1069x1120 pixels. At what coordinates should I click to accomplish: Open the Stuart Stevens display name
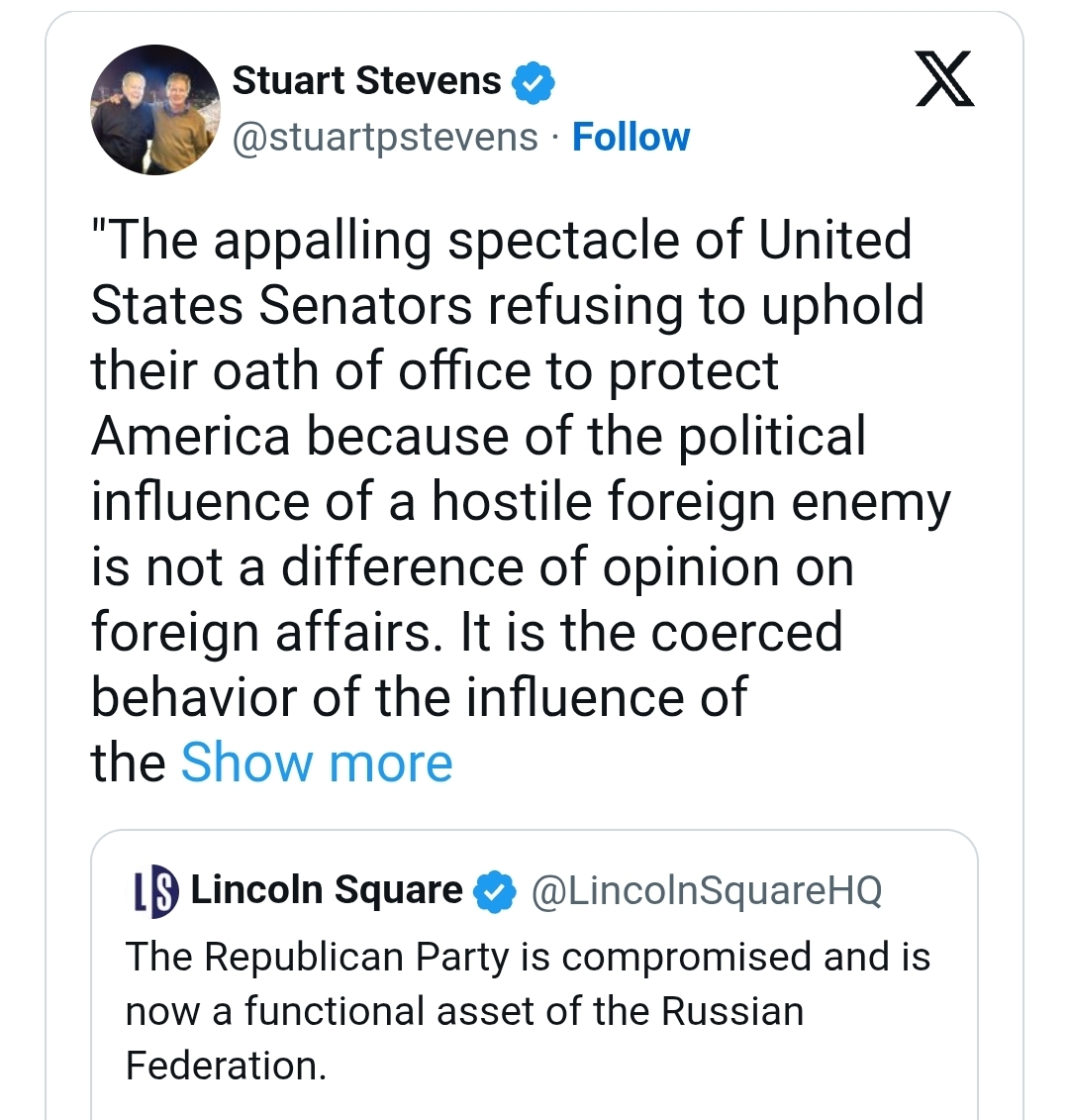[366, 81]
